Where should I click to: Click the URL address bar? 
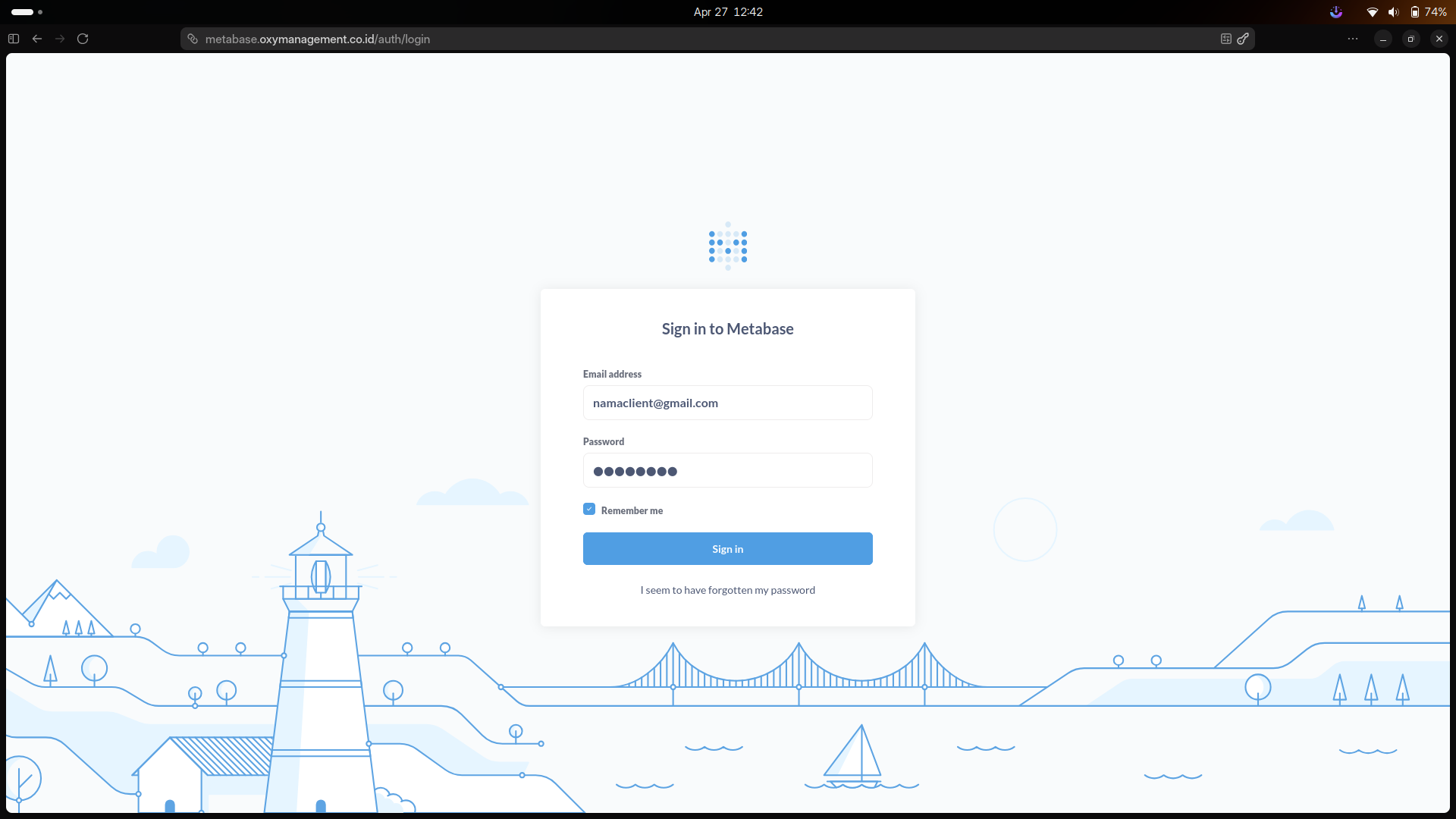click(x=717, y=39)
